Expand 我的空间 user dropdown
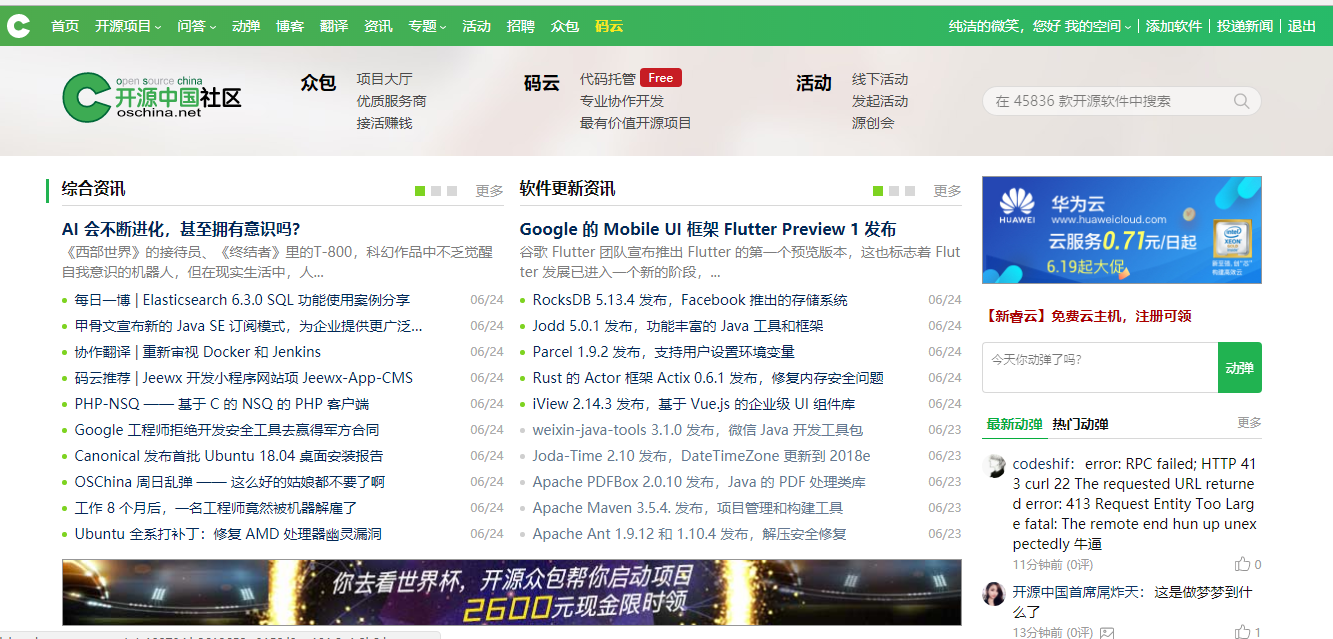The height and width of the screenshot is (639, 1333). click(1097, 26)
